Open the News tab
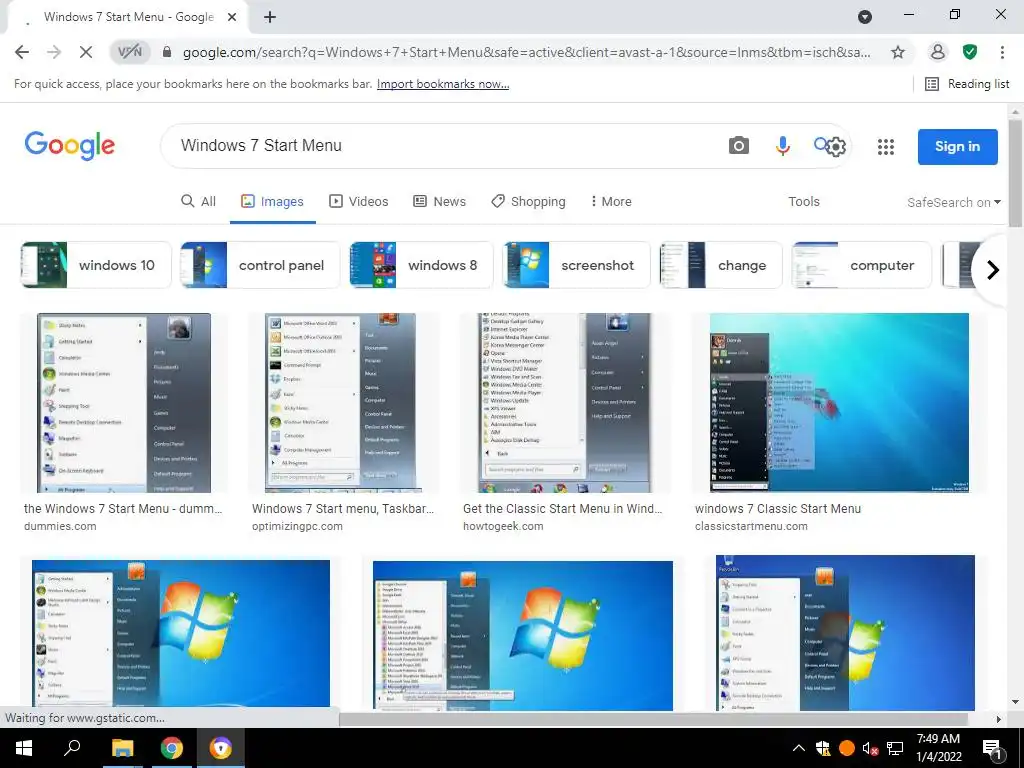 (x=440, y=202)
